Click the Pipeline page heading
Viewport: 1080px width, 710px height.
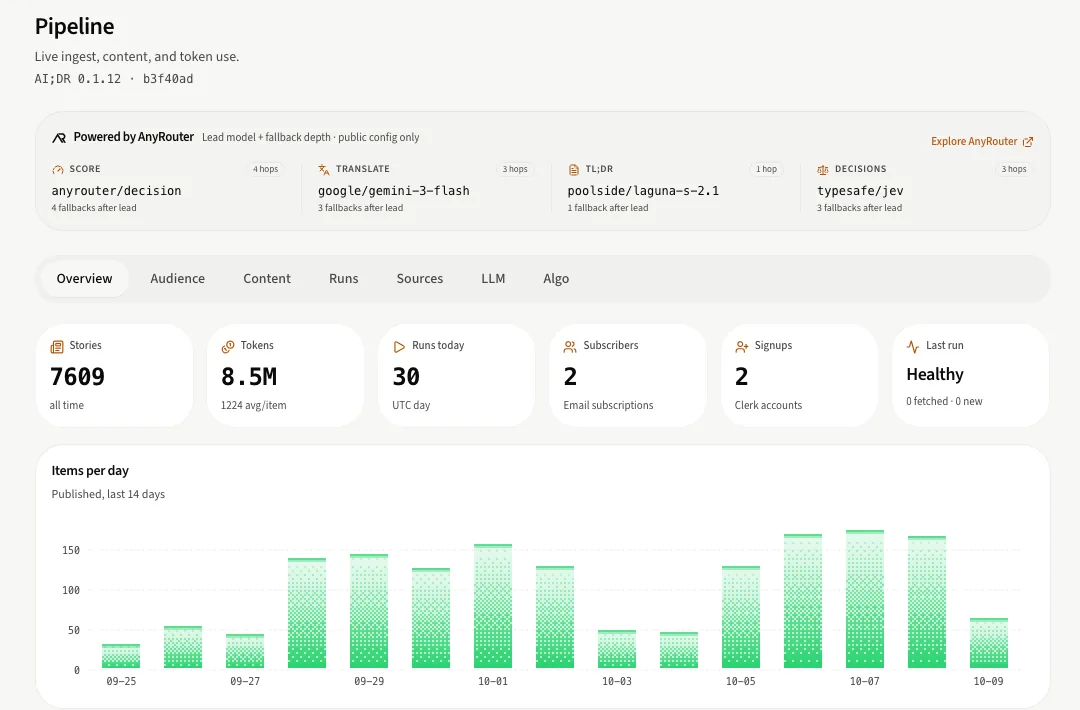click(74, 26)
